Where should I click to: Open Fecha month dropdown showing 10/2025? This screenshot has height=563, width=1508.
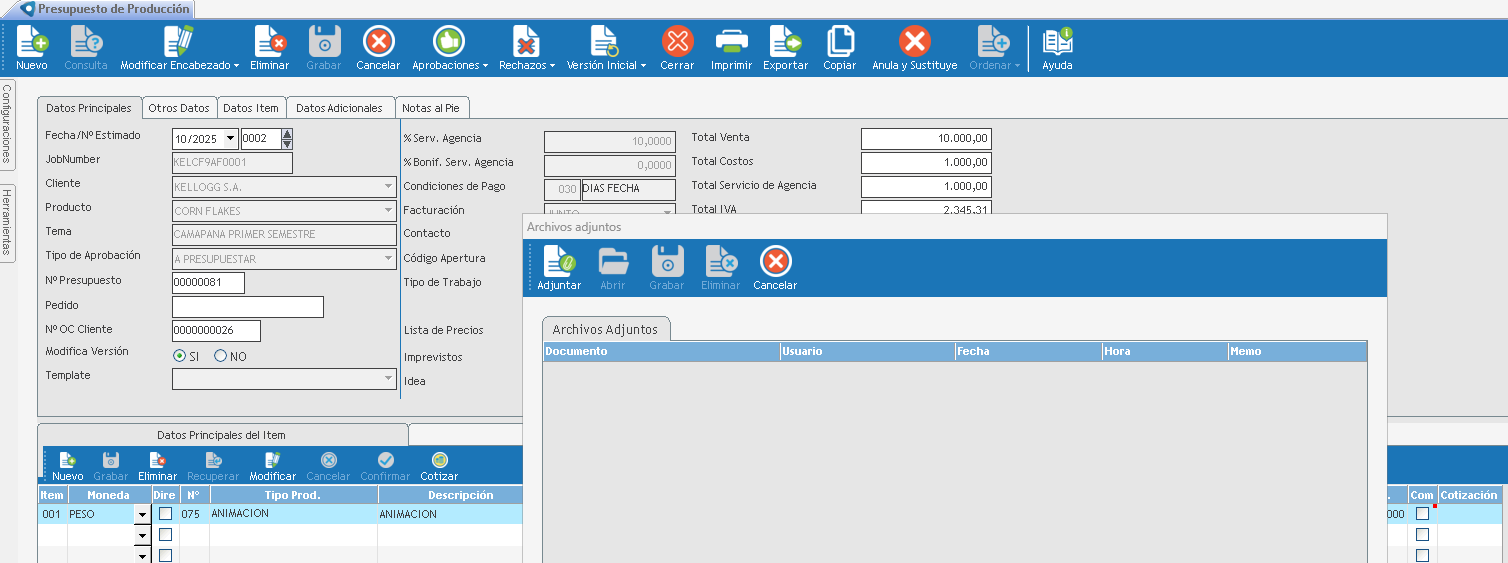pyautogui.click(x=231, y=139)
